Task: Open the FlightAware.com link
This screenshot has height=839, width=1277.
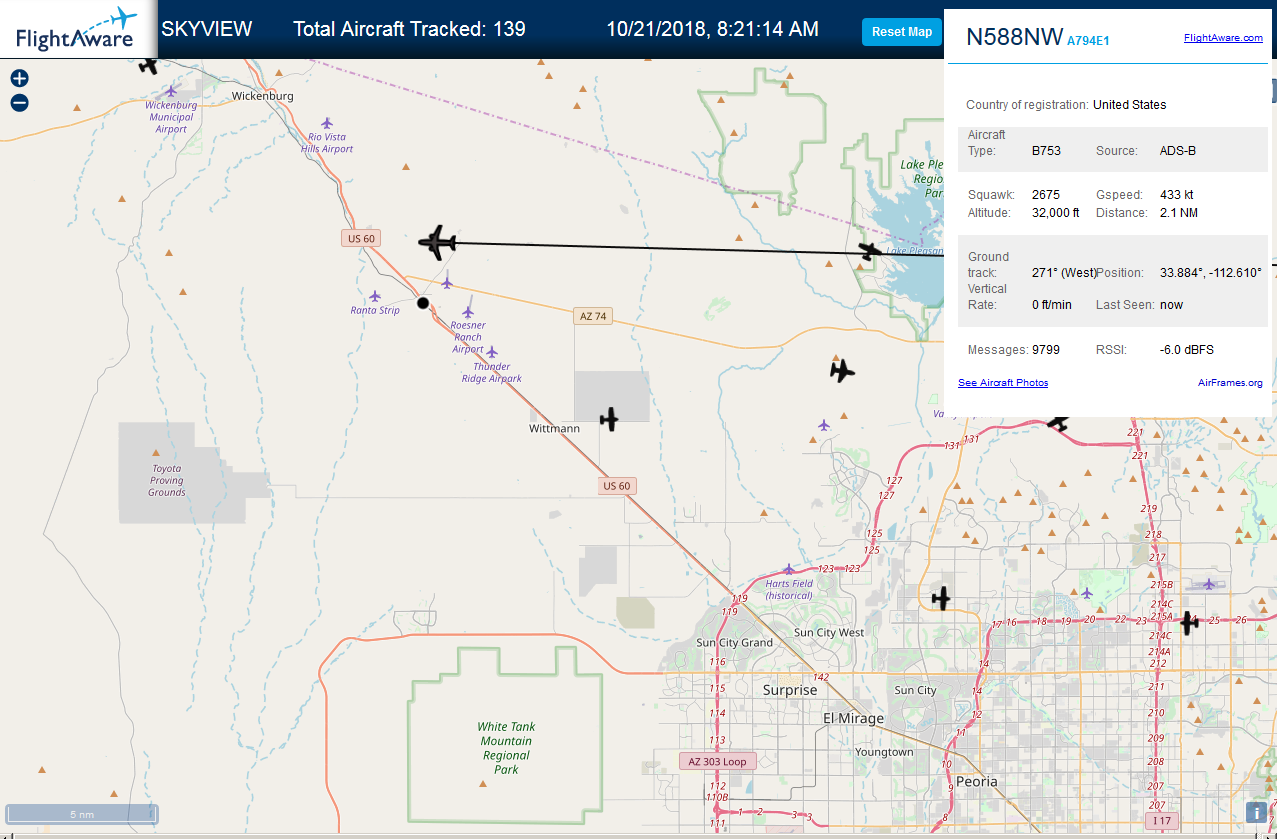Action: (x=1223, y=38)
